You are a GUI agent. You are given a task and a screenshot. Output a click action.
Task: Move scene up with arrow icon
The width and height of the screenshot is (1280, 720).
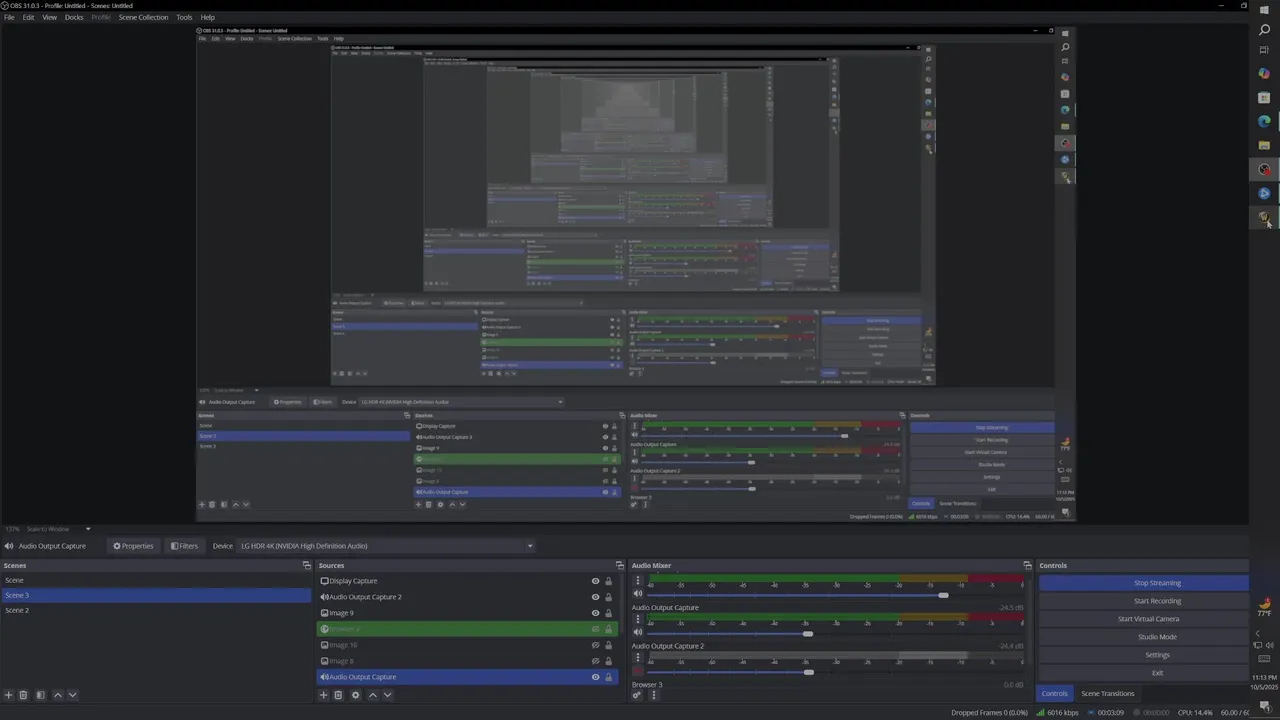coord(57,695)
